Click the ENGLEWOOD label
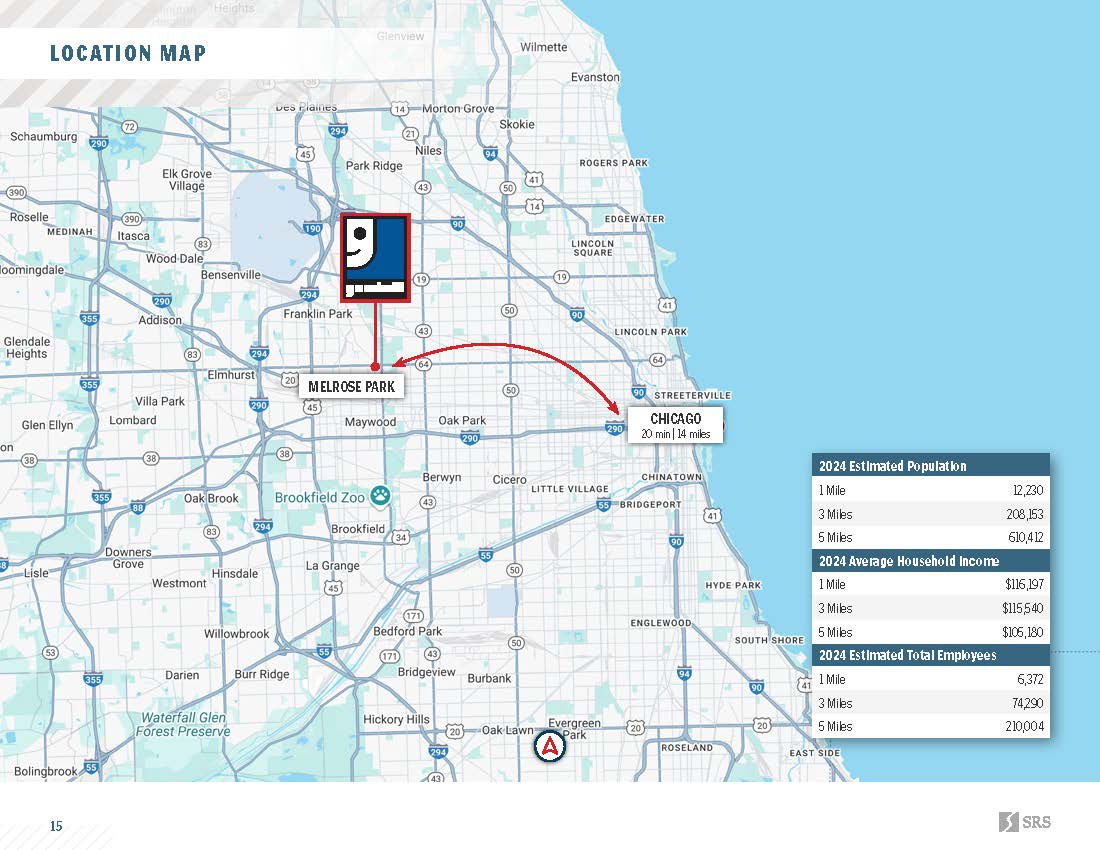 (x=661, y=623)
